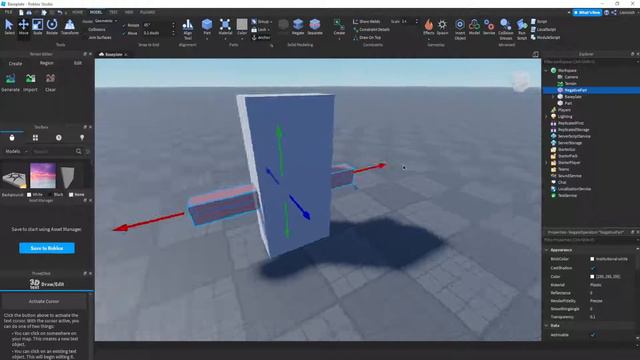This screenshot has height=360, width=640.
Task: Activate the Scale tool
Action: (x=38, y=27)
